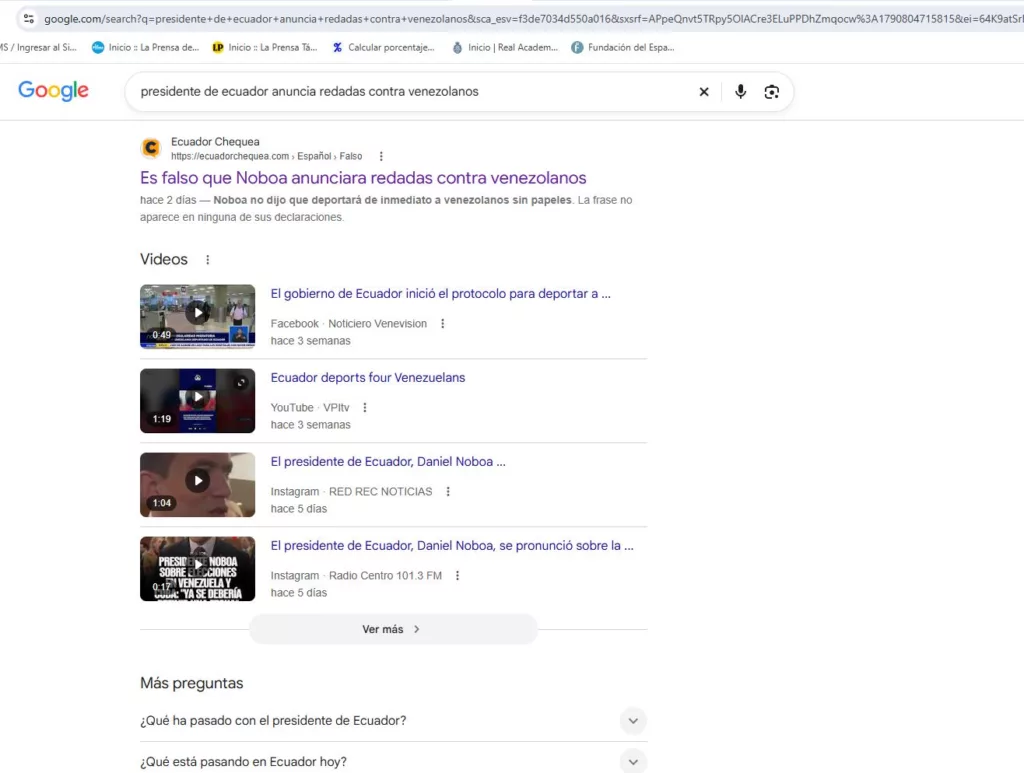Open 'Daniel Noboa, se pronunció sobre la' video

(x=452, y=546)
